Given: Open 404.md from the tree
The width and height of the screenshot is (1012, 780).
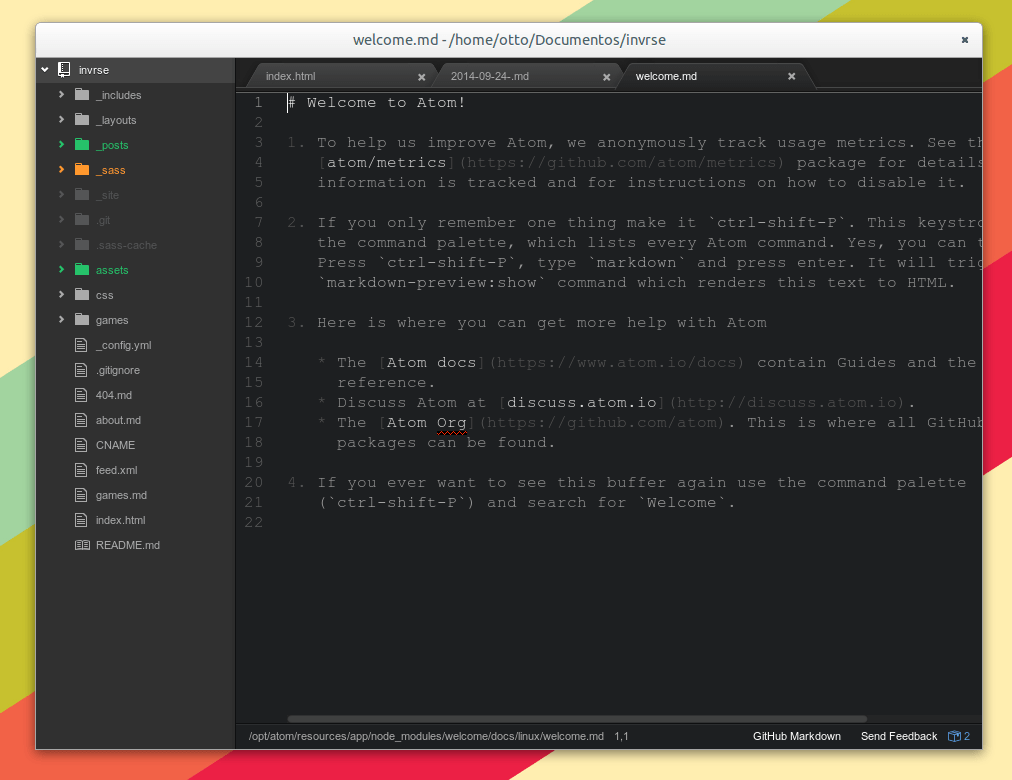Looking at the screenshot, I should pyautogui.click(x=114, y=395).
